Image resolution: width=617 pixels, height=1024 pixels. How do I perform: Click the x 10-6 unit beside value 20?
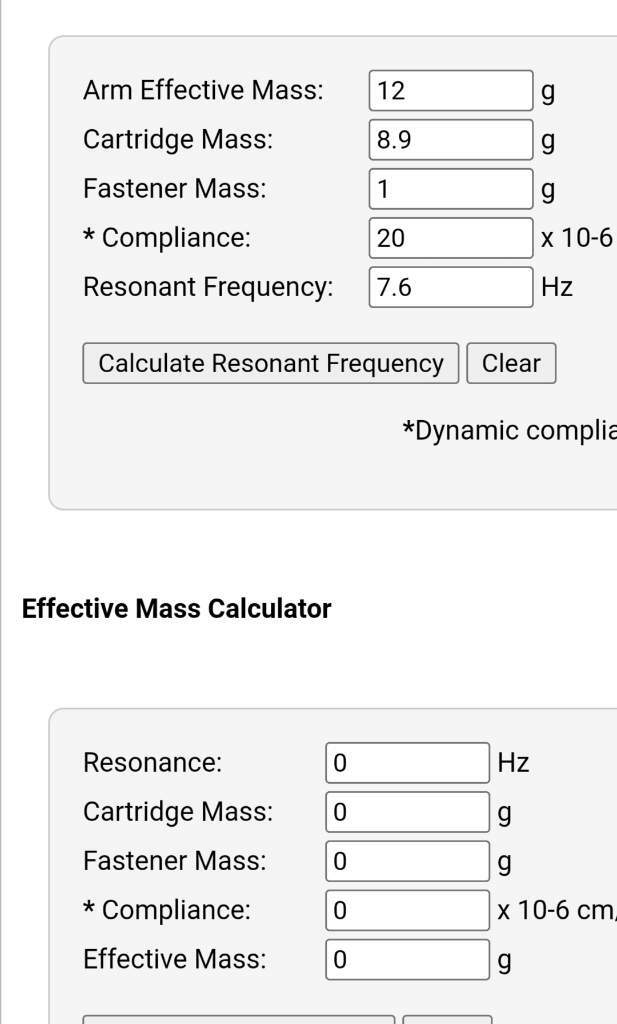(x=577, y=238)
